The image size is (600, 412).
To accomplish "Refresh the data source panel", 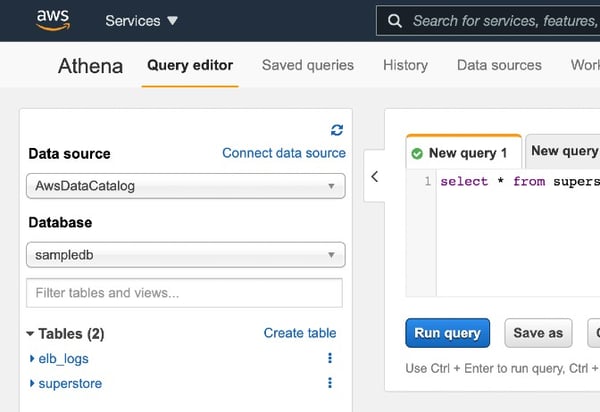I will 337,130.
